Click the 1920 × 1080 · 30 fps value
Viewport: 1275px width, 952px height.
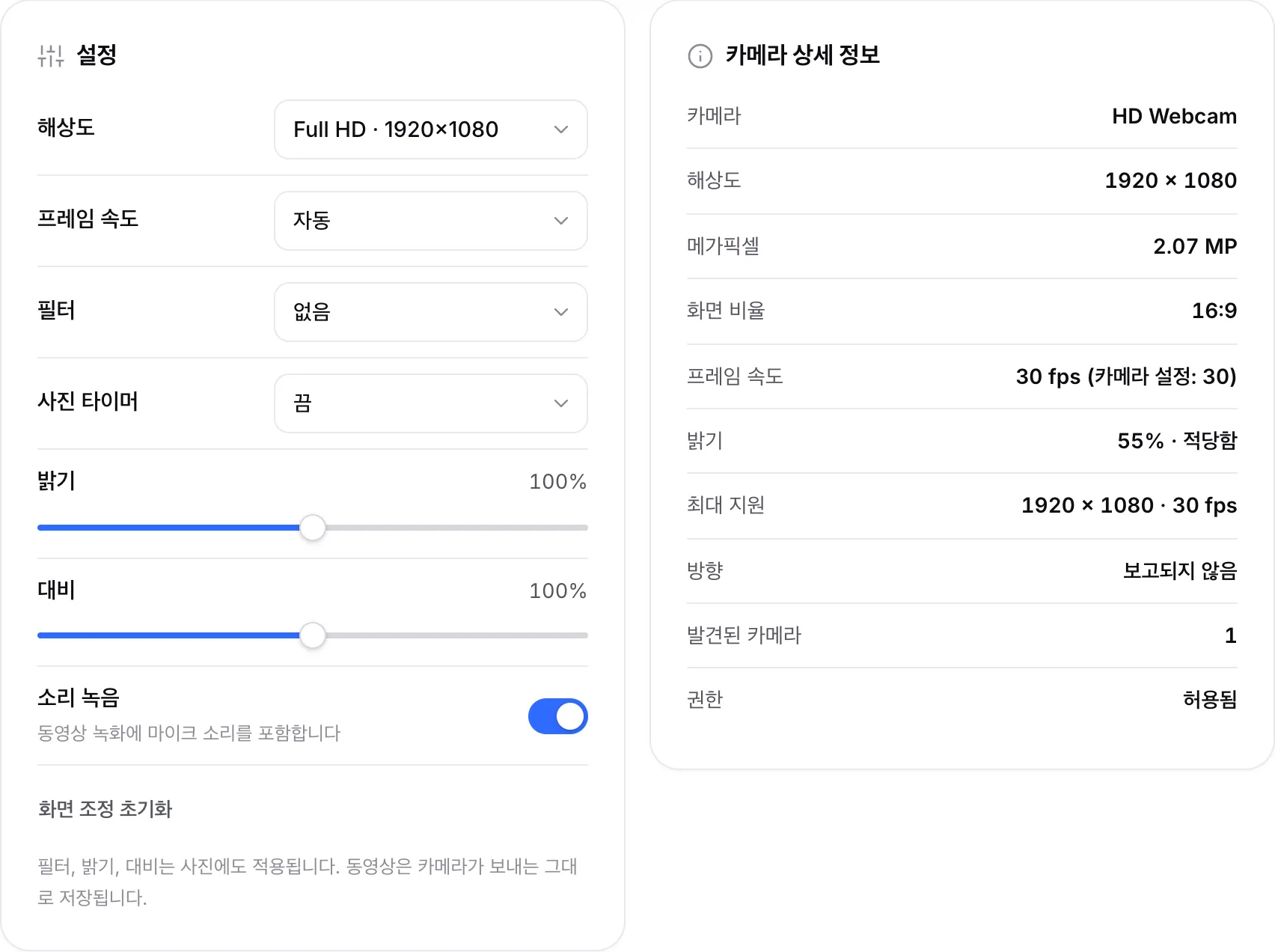(x=1129, y=505)
